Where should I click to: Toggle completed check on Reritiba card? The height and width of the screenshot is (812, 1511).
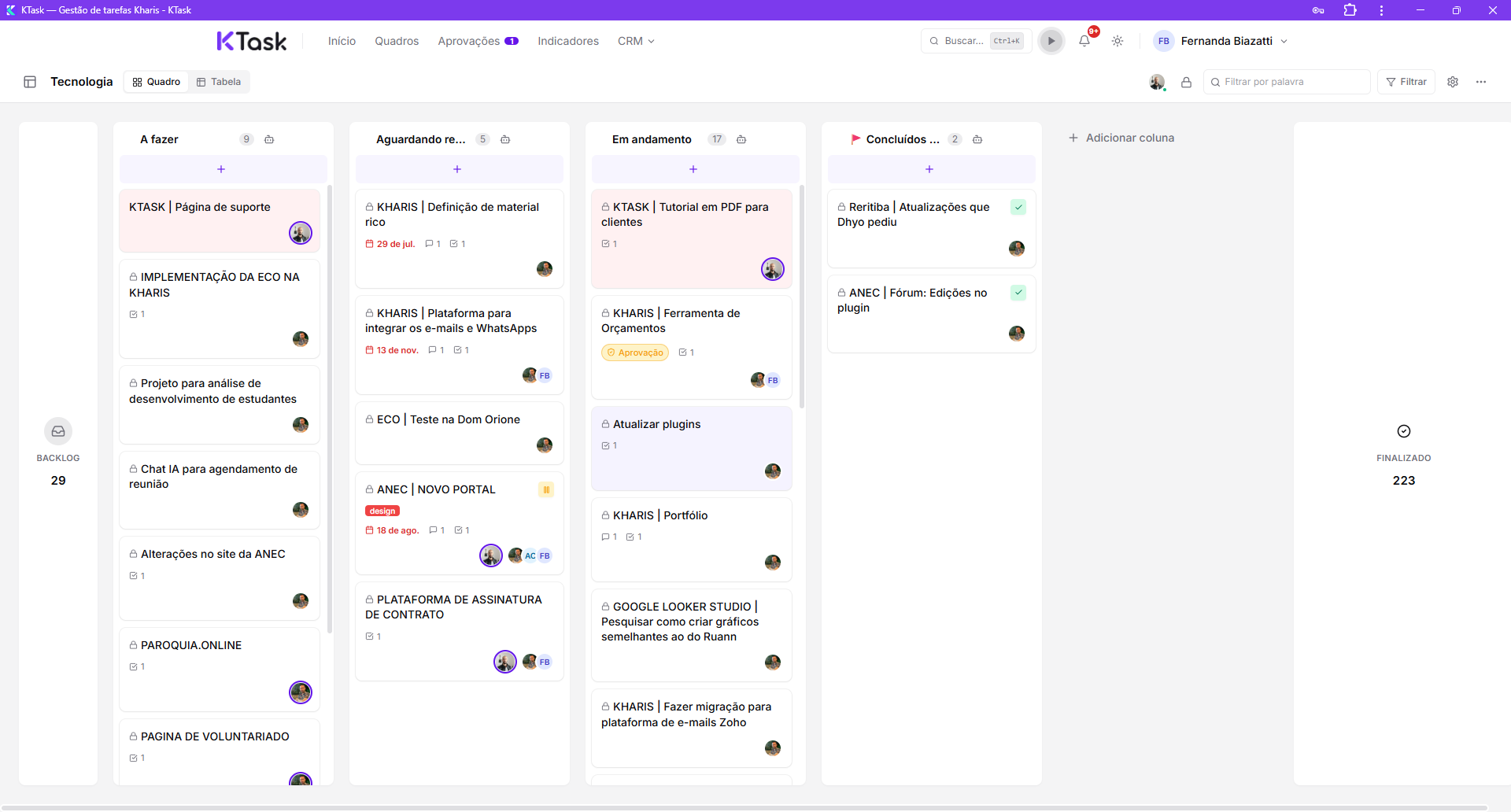coord(1018,208)
